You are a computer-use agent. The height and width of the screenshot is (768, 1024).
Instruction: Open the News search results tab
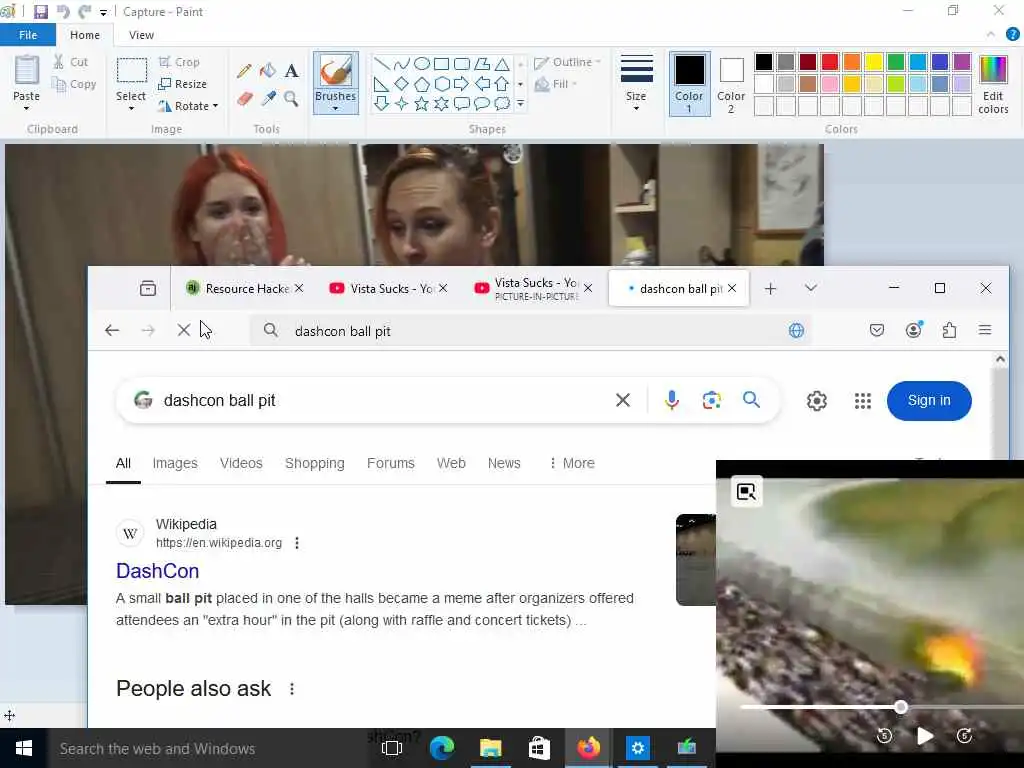[504, 463]
